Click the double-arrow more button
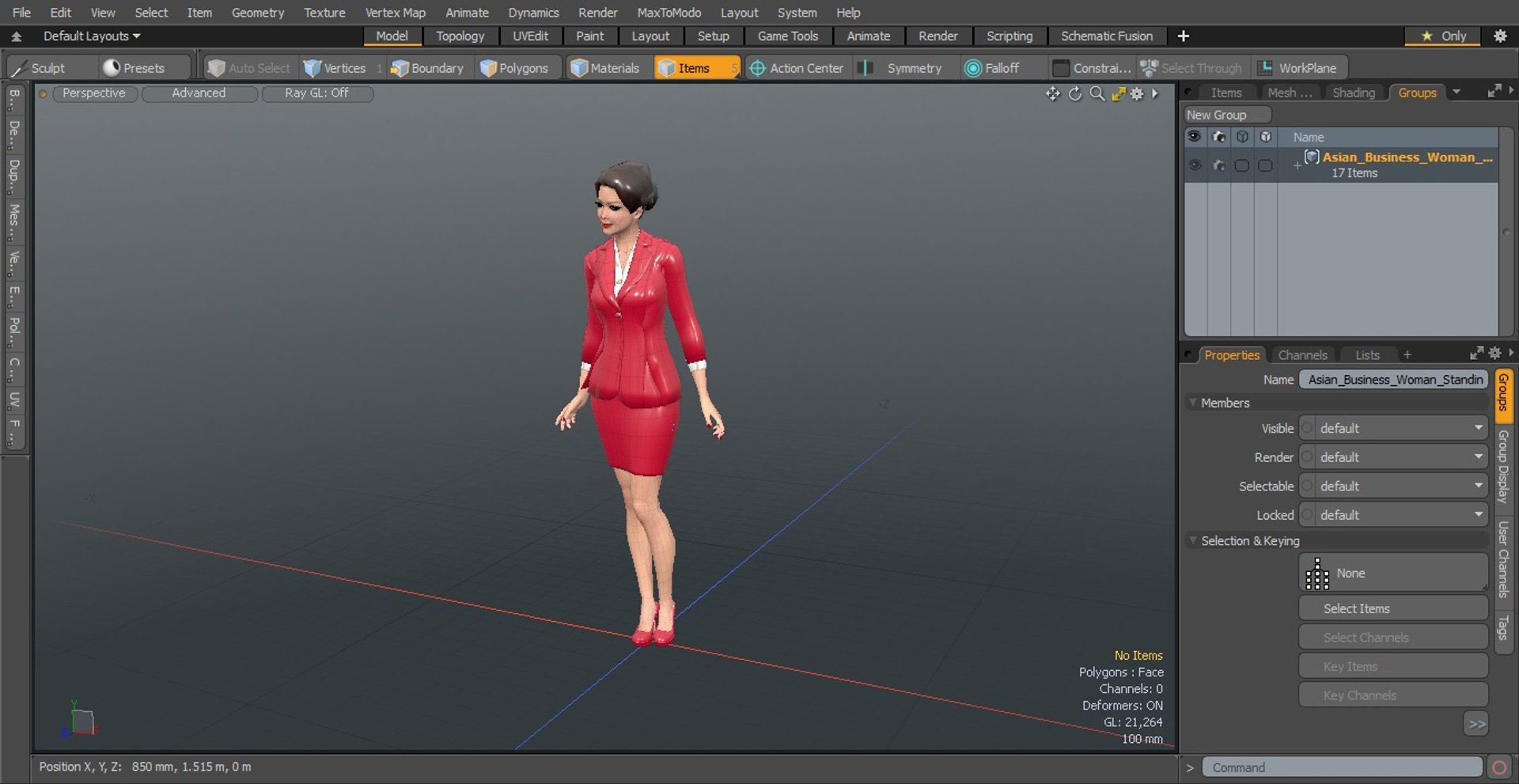The width and height of the screenshot is (1519, 784). [1476, 724]
